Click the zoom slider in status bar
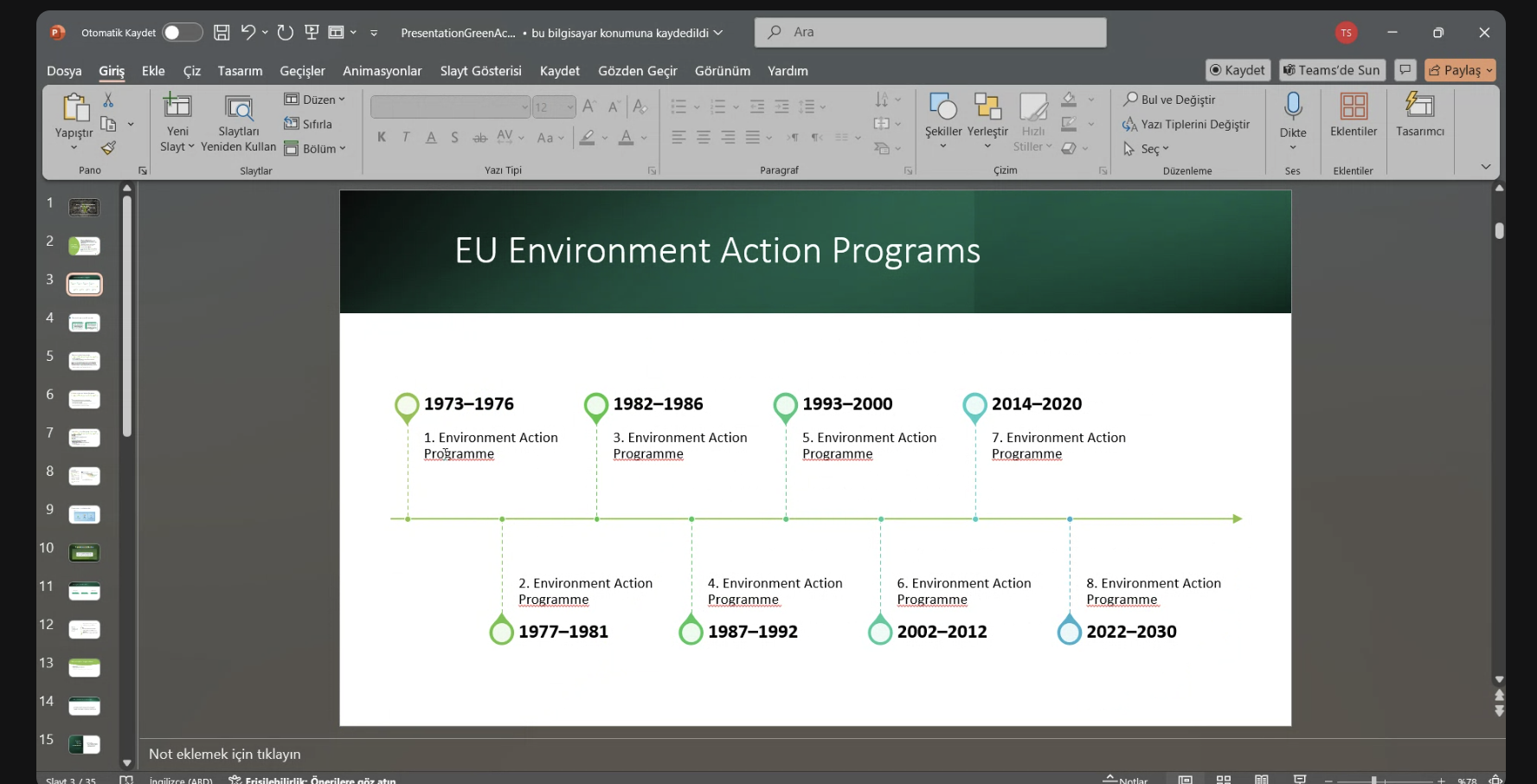Image resolution: width=1537 pixels, height=784 pixels. [1373, 781]
